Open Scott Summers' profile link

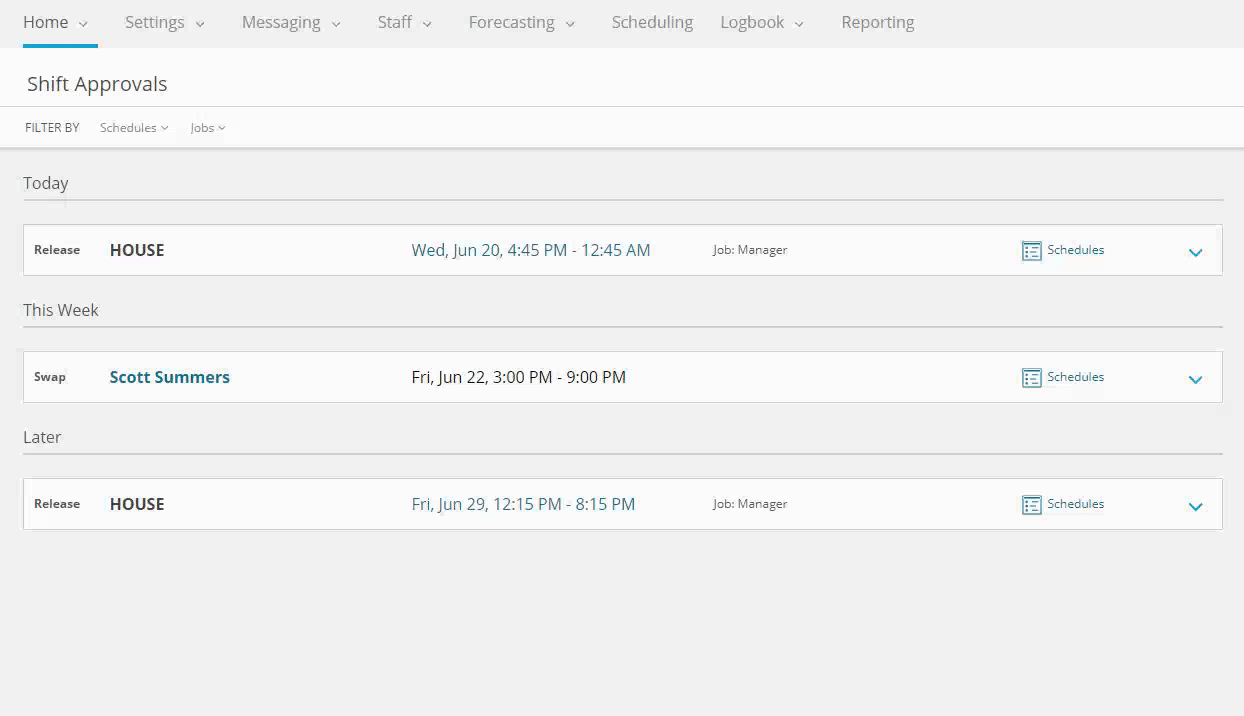(x=170, y=377)
